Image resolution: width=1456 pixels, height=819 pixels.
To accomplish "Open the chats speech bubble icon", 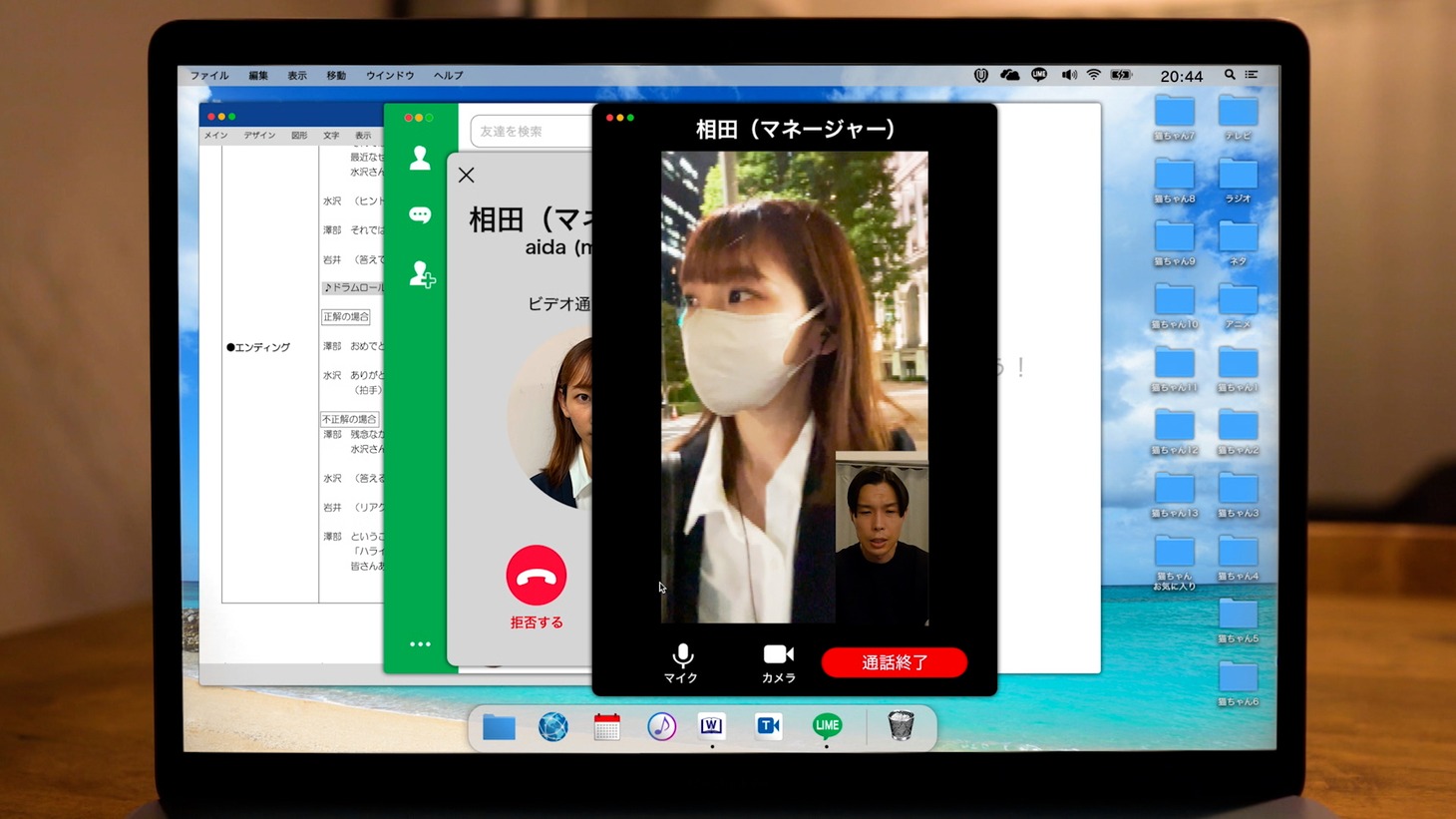I will (420, 215).
